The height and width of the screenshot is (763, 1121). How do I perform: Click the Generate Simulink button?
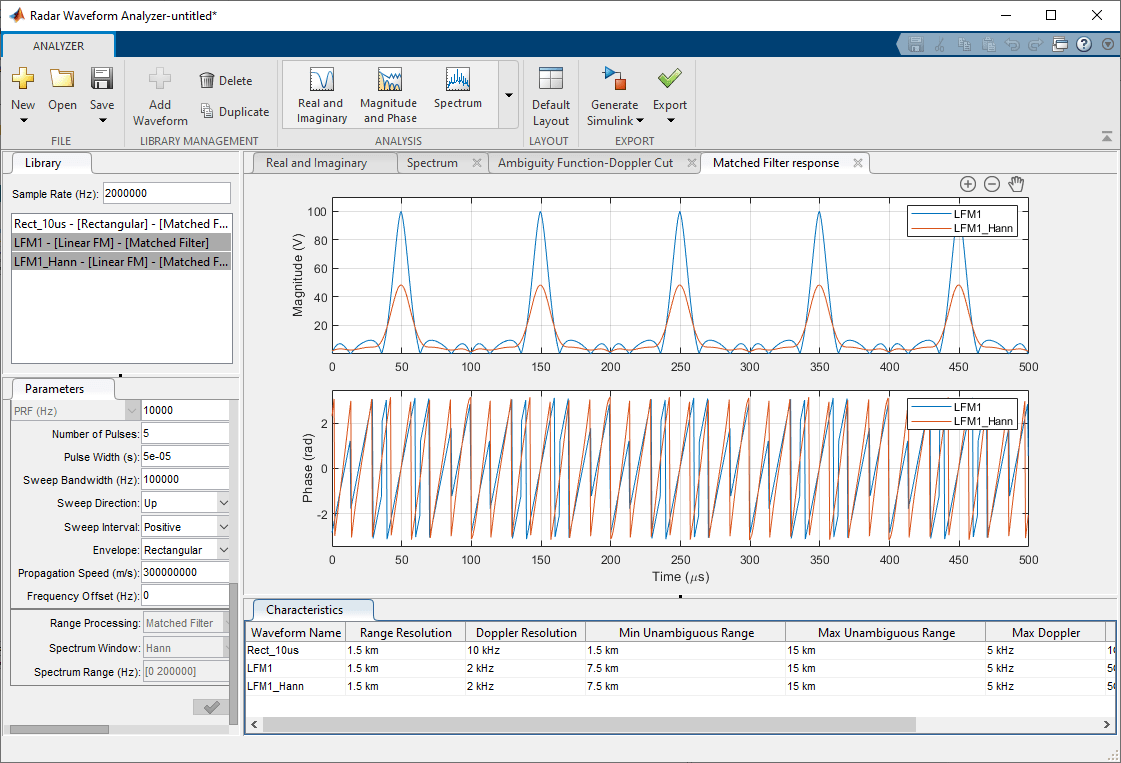coord(614,94)
